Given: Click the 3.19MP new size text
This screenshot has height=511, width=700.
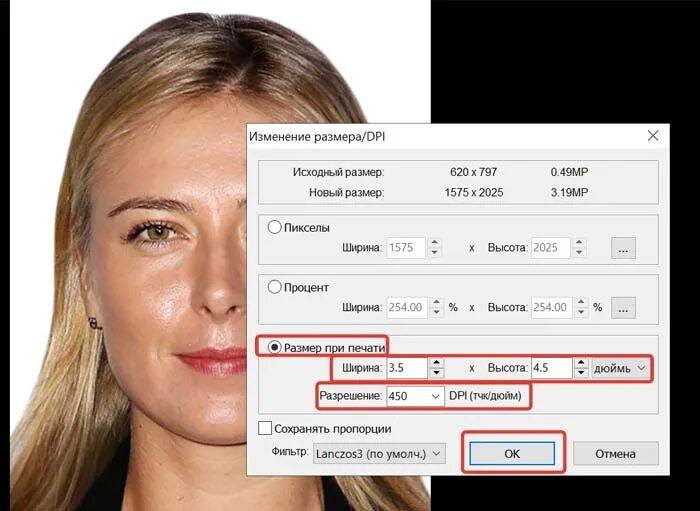Looking at the screenshot, I should (569, 192).
